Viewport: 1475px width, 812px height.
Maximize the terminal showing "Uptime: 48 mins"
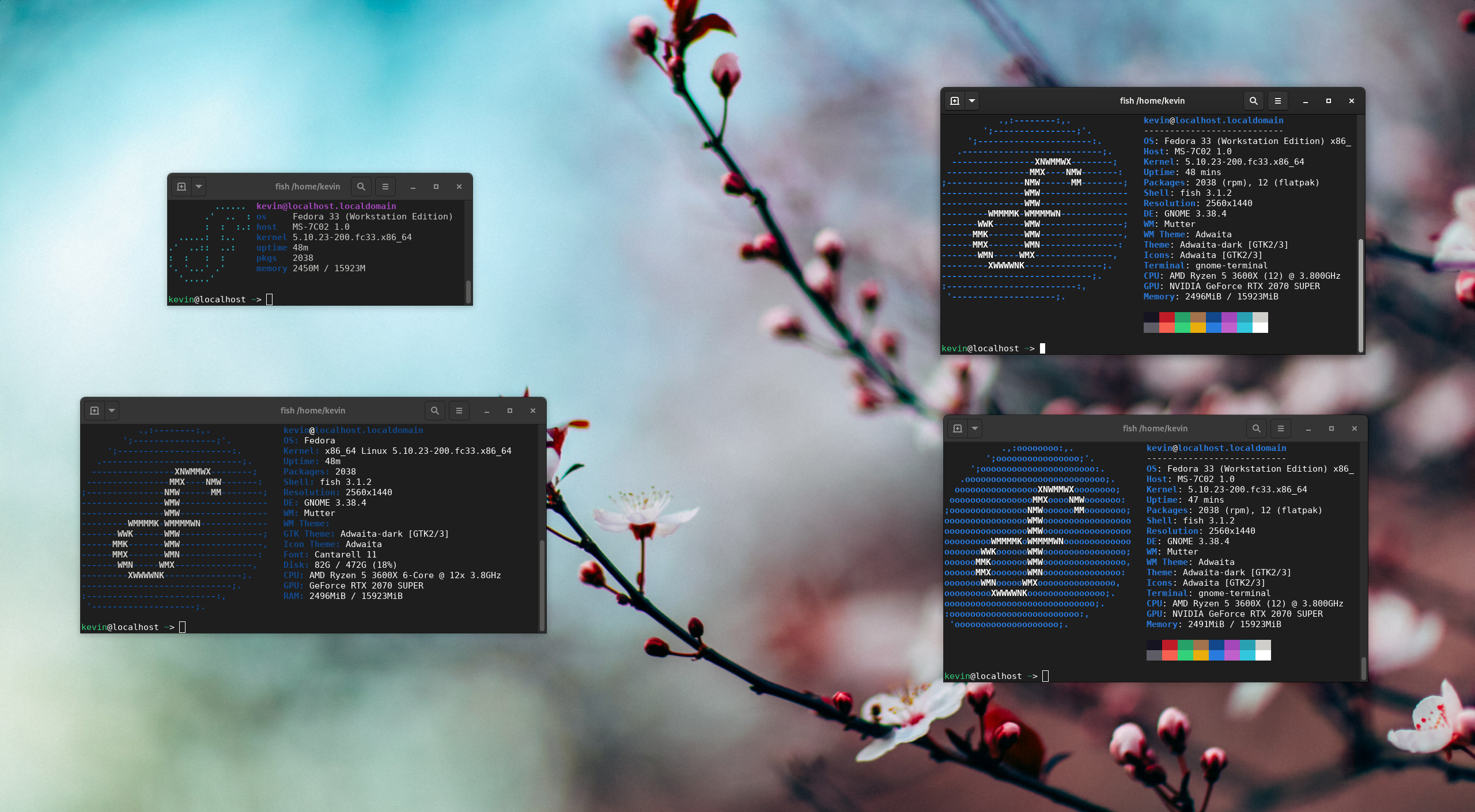[x=1329, y=101]
